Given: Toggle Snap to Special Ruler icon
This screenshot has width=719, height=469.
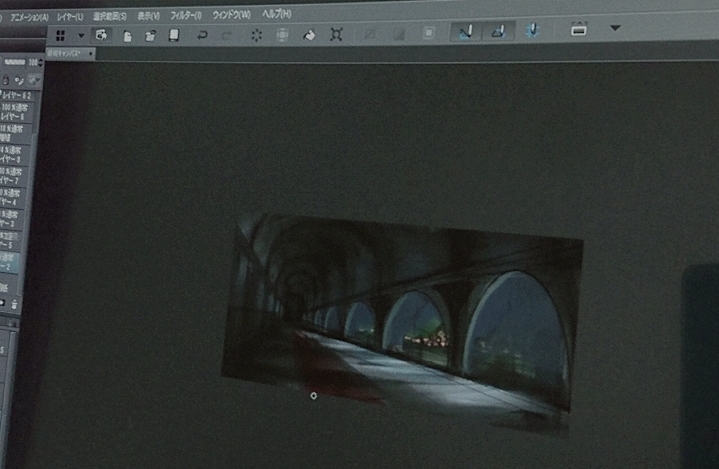Looking at the screenshot, I should point(498,31).
